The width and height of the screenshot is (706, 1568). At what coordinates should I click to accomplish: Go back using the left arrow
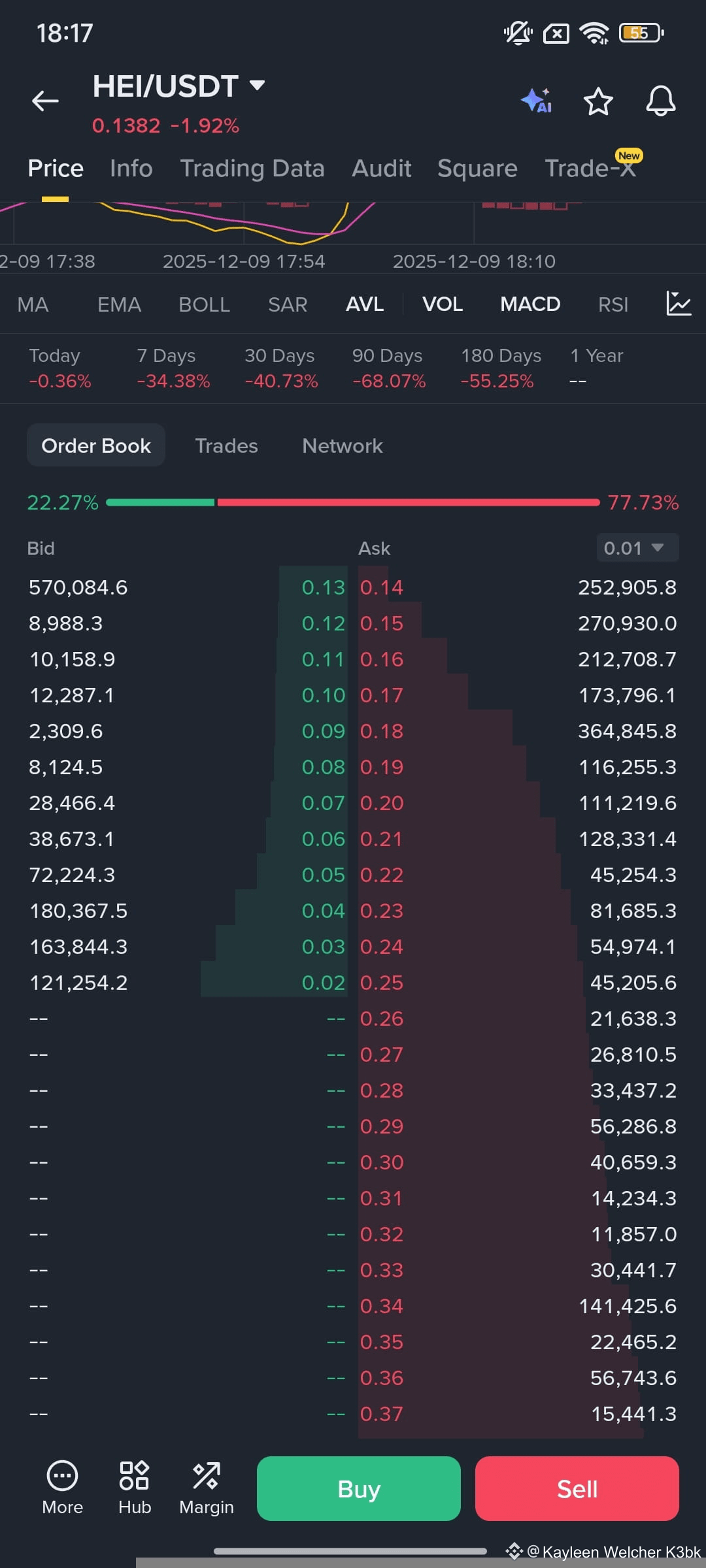pos(45,101)
